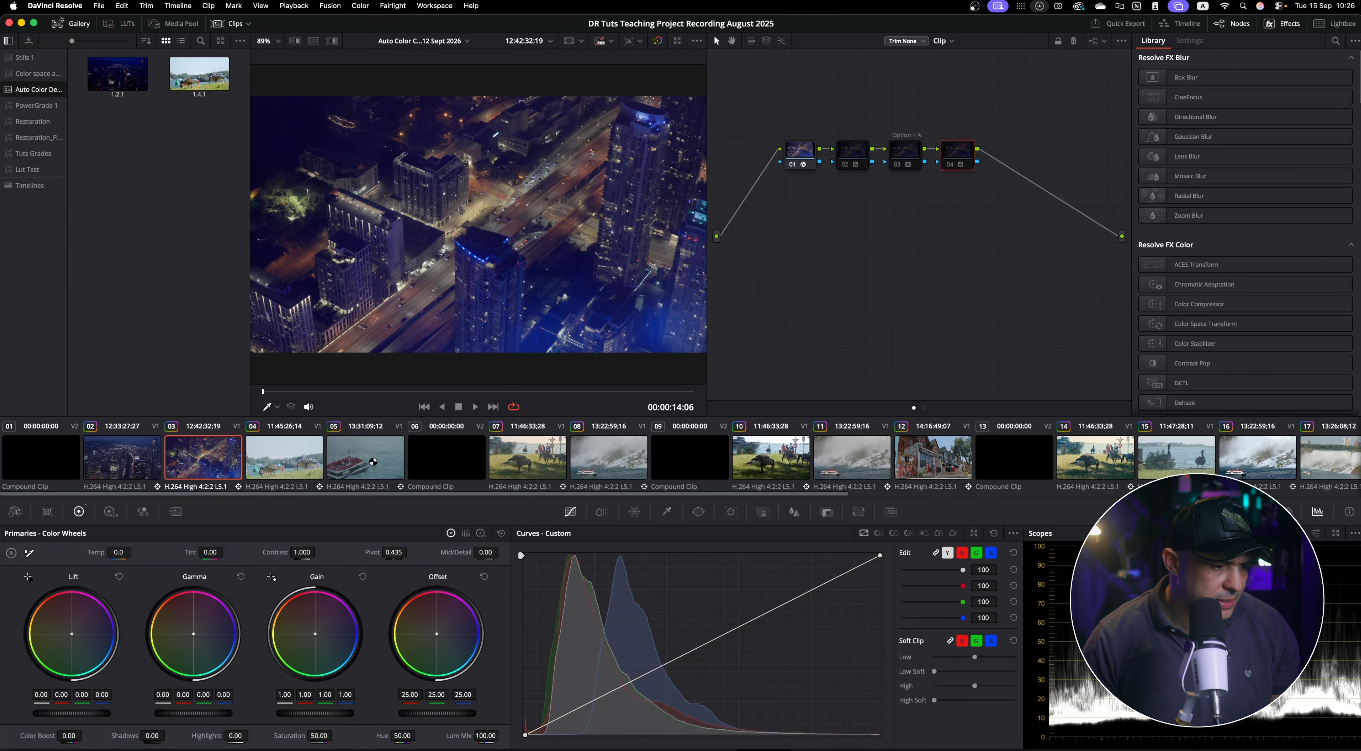1361x751 pixels.
Task: Open Trim None dropdown
Action: coord(907,41)
